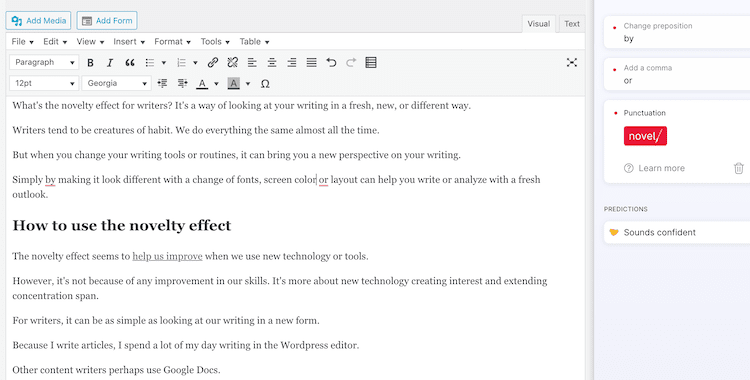The image size is (750, 380).
Task: Open the 'Sounds confident' prediction
Action: tap(677, 233)
